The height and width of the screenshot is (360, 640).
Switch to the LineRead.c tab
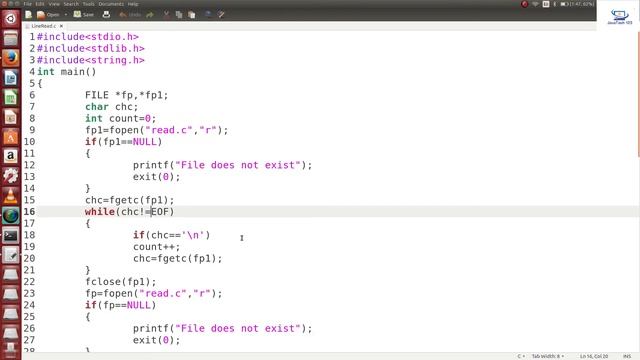[x=44, y=26]
